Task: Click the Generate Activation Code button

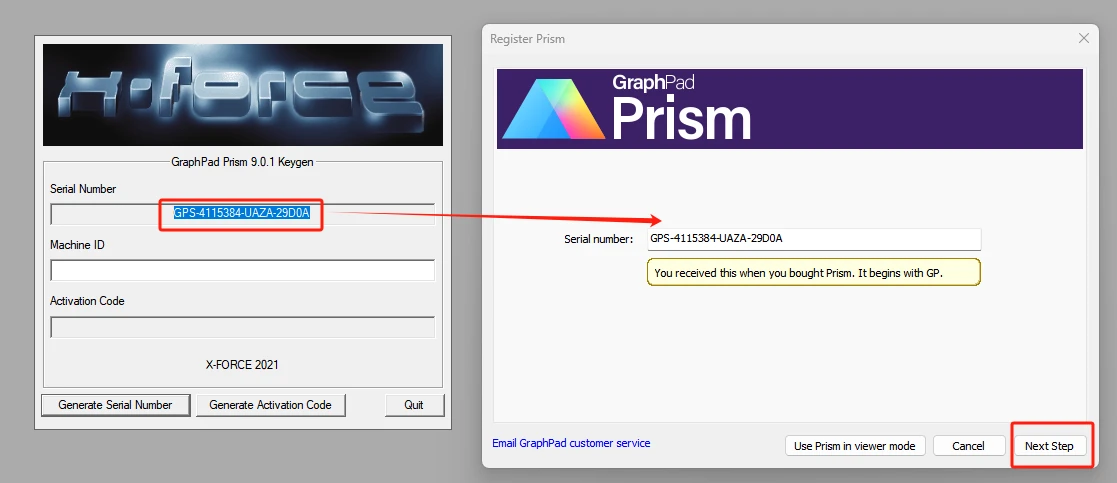Action: (270, 405)
